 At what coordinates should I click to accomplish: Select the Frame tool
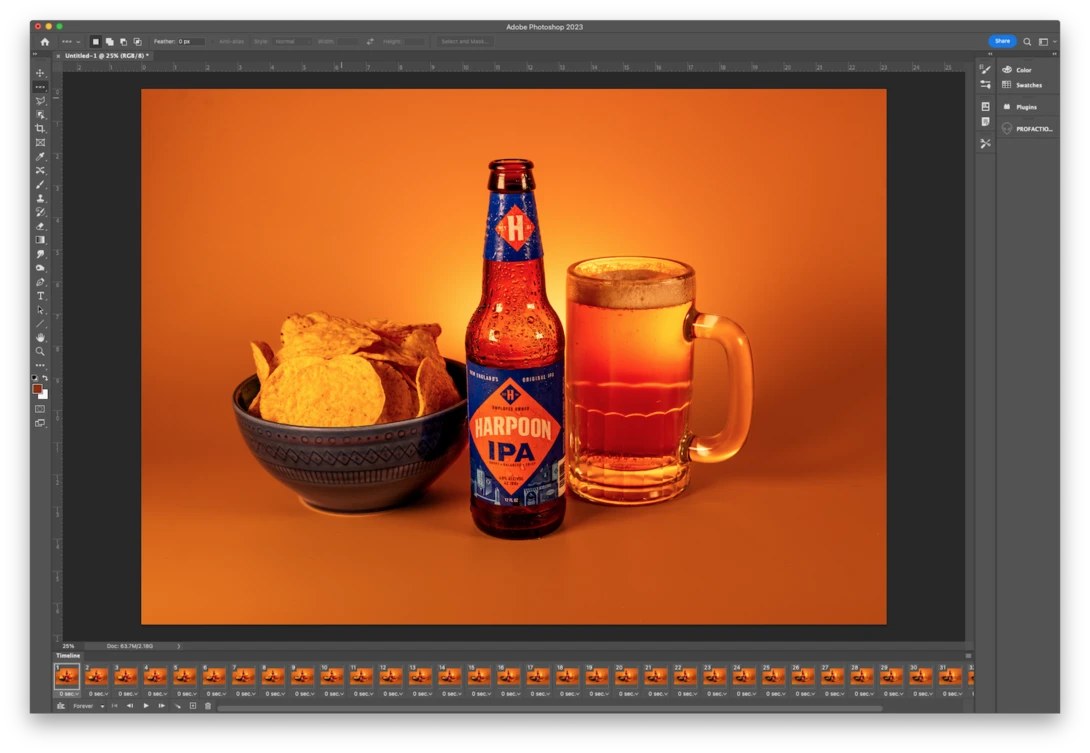(x=40, y=143)
